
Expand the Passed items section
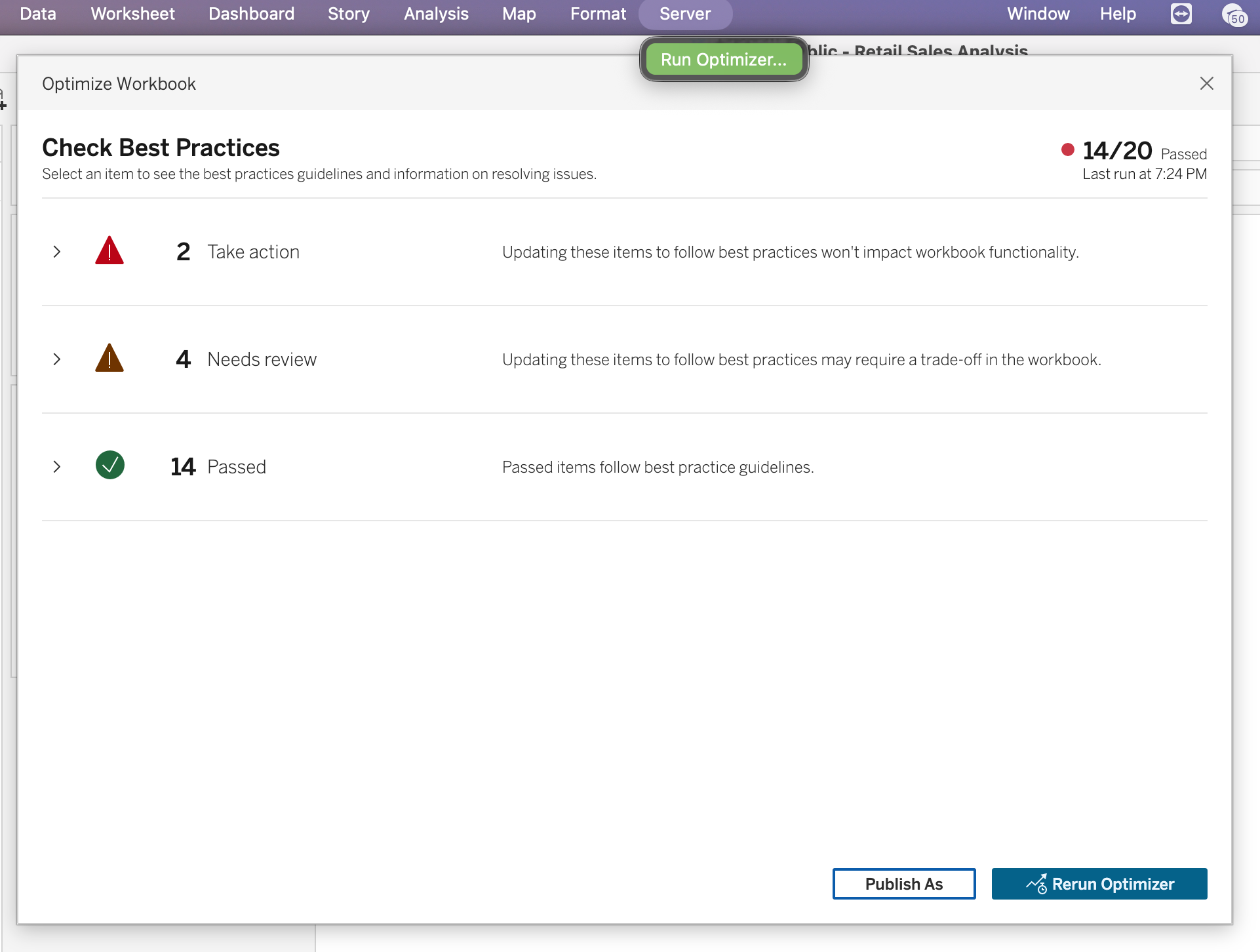(57, 467)
